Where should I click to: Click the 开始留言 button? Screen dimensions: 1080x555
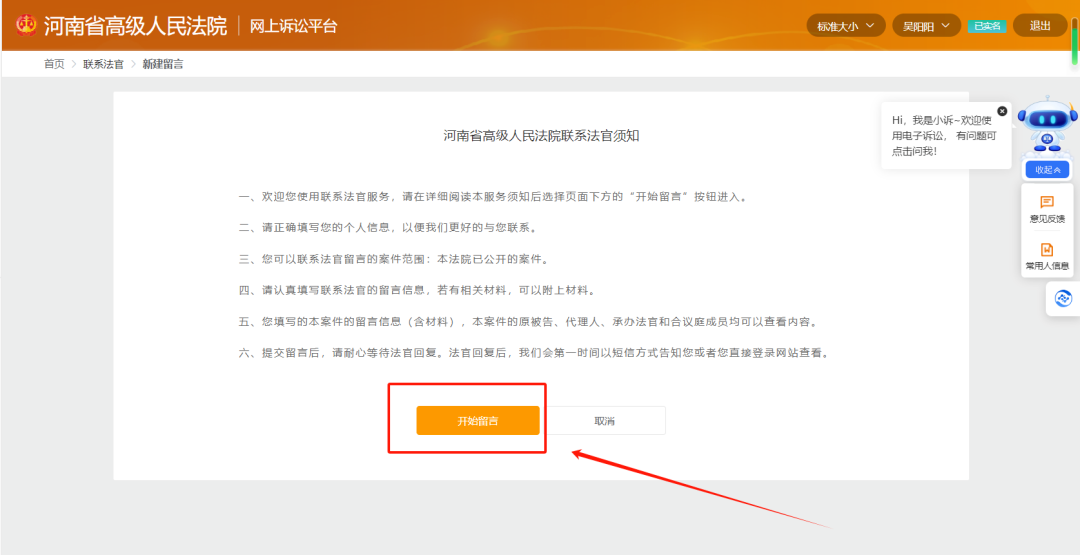click(x=477, y=421)
